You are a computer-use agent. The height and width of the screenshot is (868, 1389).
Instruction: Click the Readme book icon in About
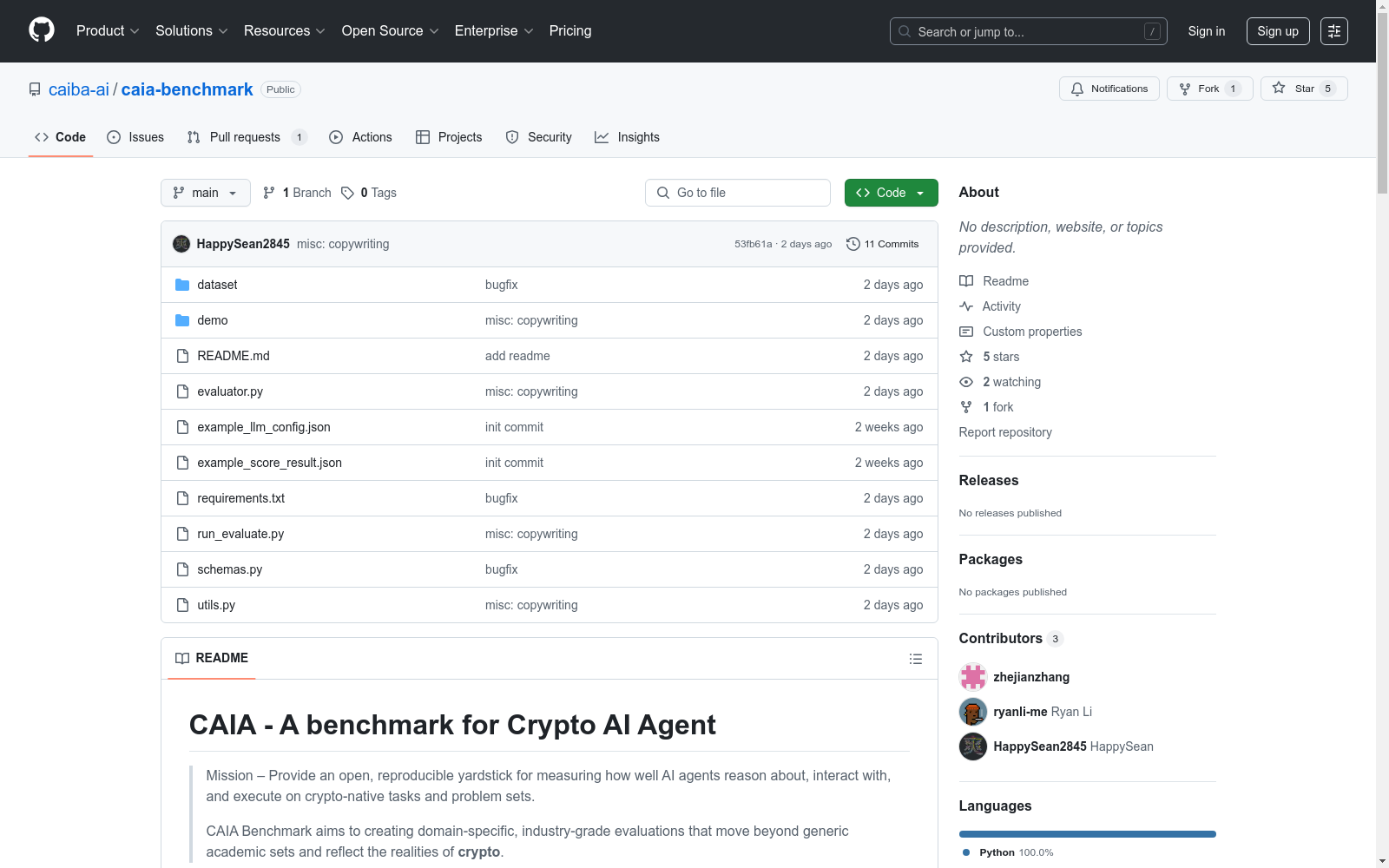point(966,281)
